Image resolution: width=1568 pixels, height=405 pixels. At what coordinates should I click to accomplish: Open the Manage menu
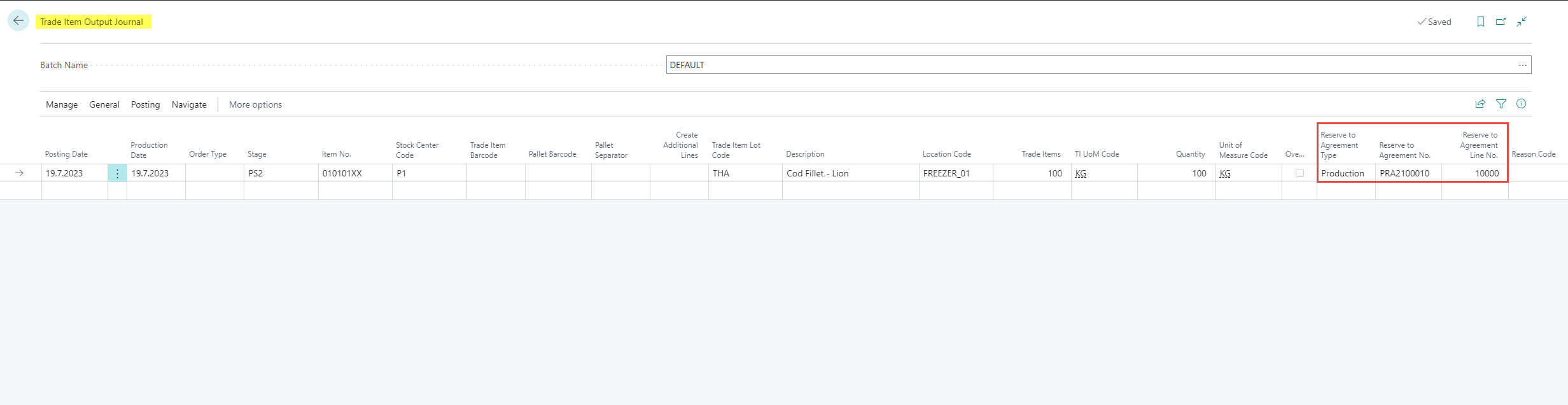[62, 104]
